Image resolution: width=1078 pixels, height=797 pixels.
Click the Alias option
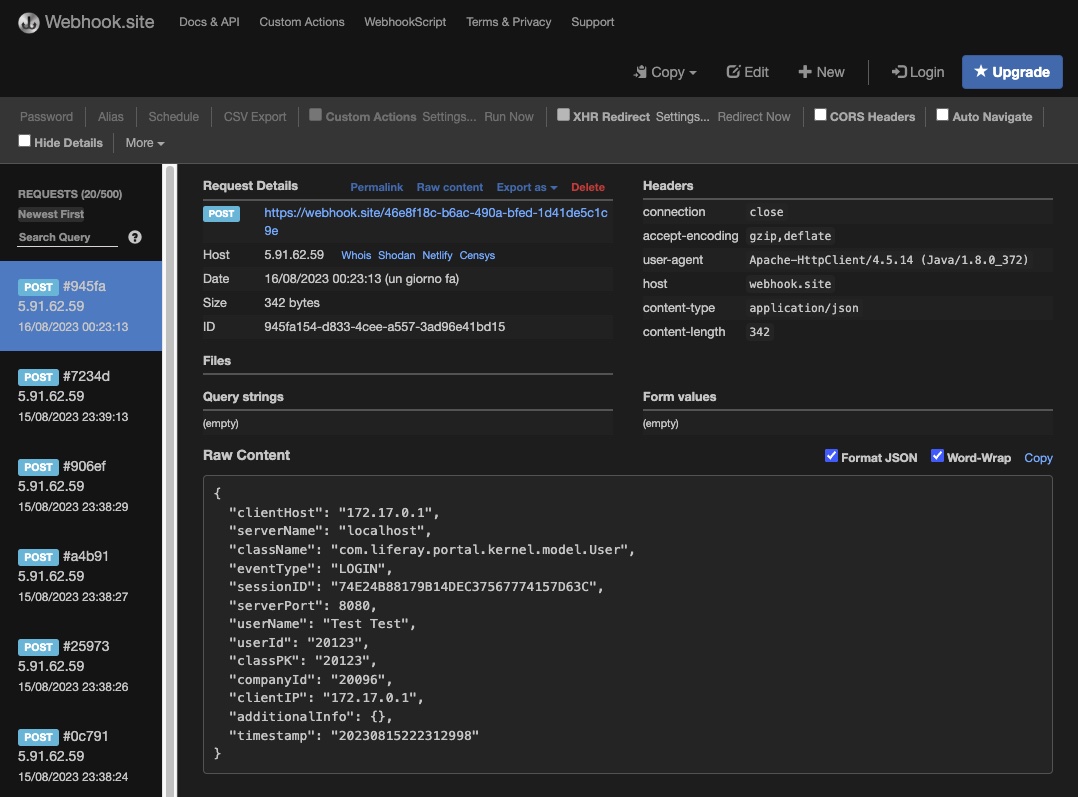click(111, 117)
